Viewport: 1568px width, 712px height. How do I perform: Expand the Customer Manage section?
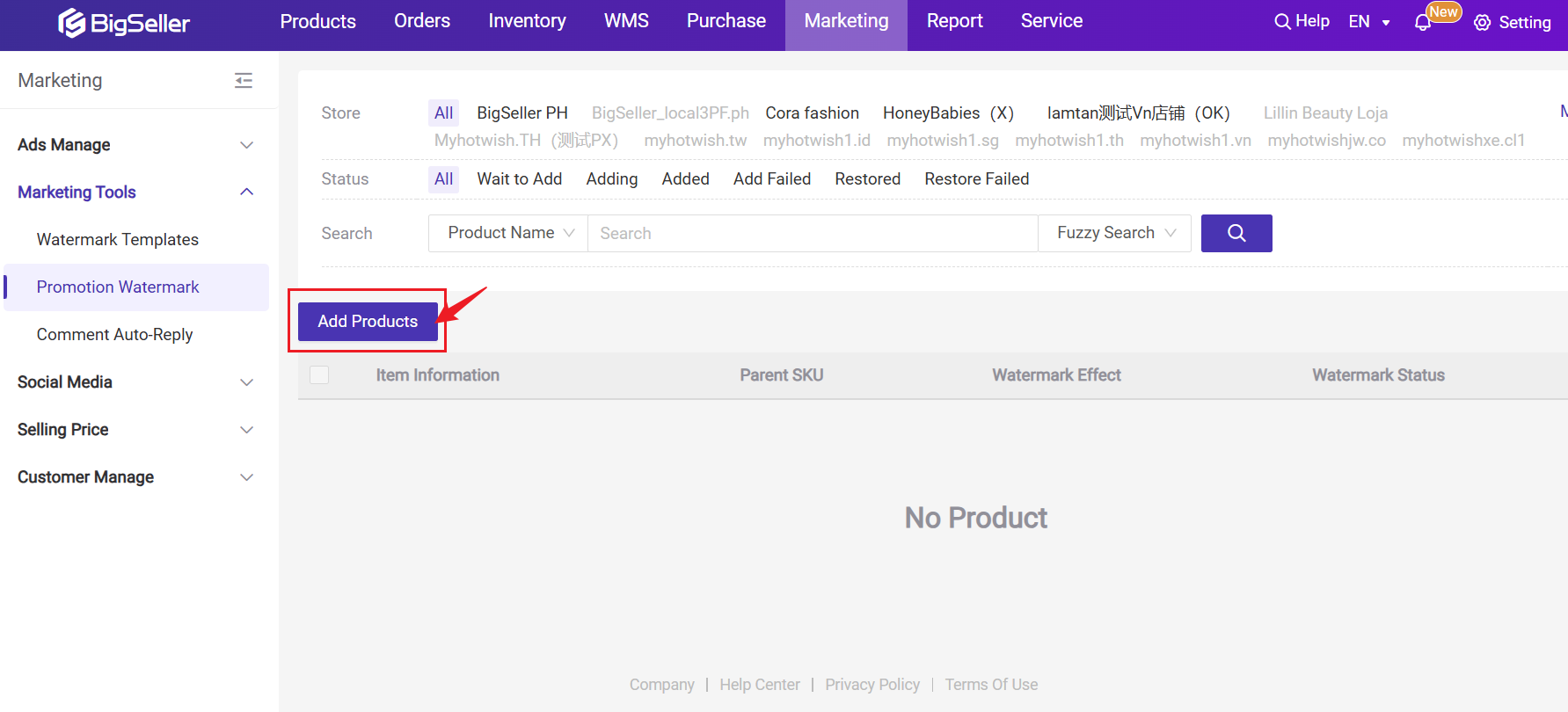coord(135,477)
